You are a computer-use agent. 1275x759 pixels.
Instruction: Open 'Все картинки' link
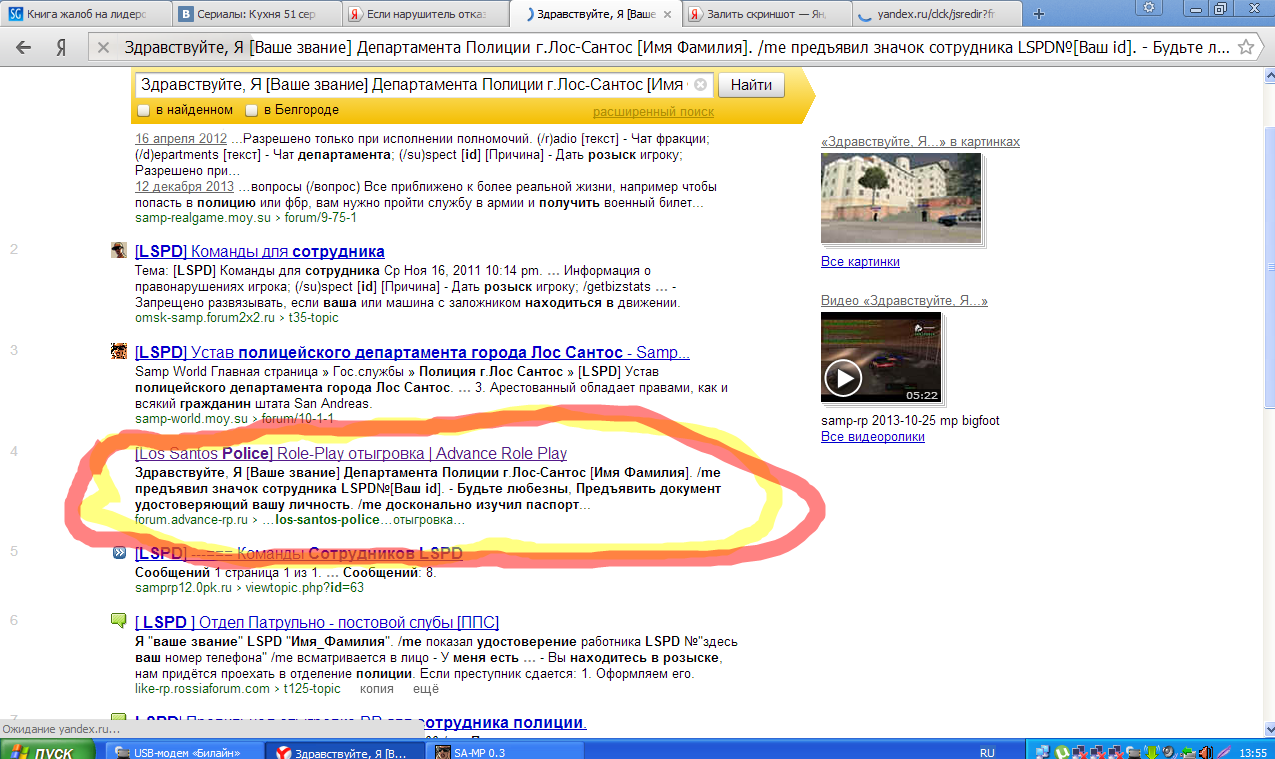pos(860,261)
